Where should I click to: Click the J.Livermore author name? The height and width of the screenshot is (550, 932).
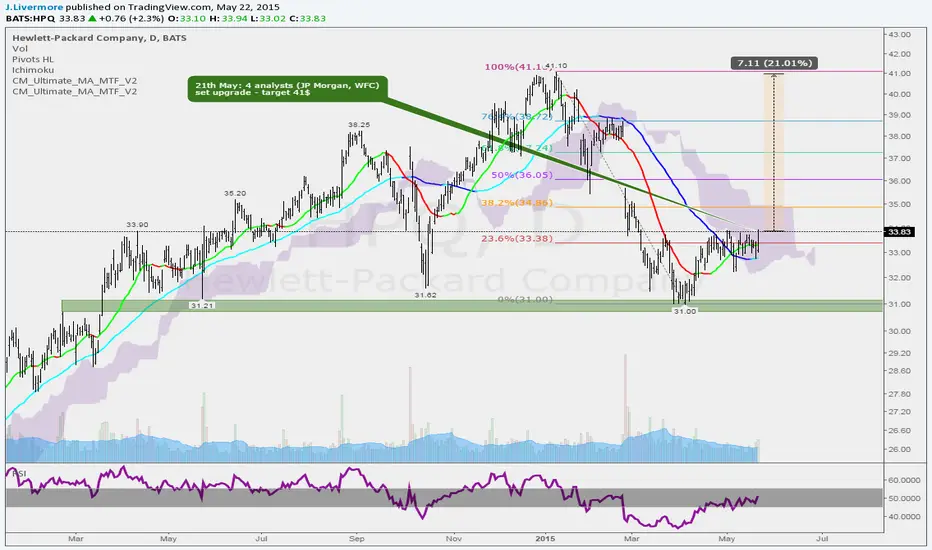coord(34,7)
